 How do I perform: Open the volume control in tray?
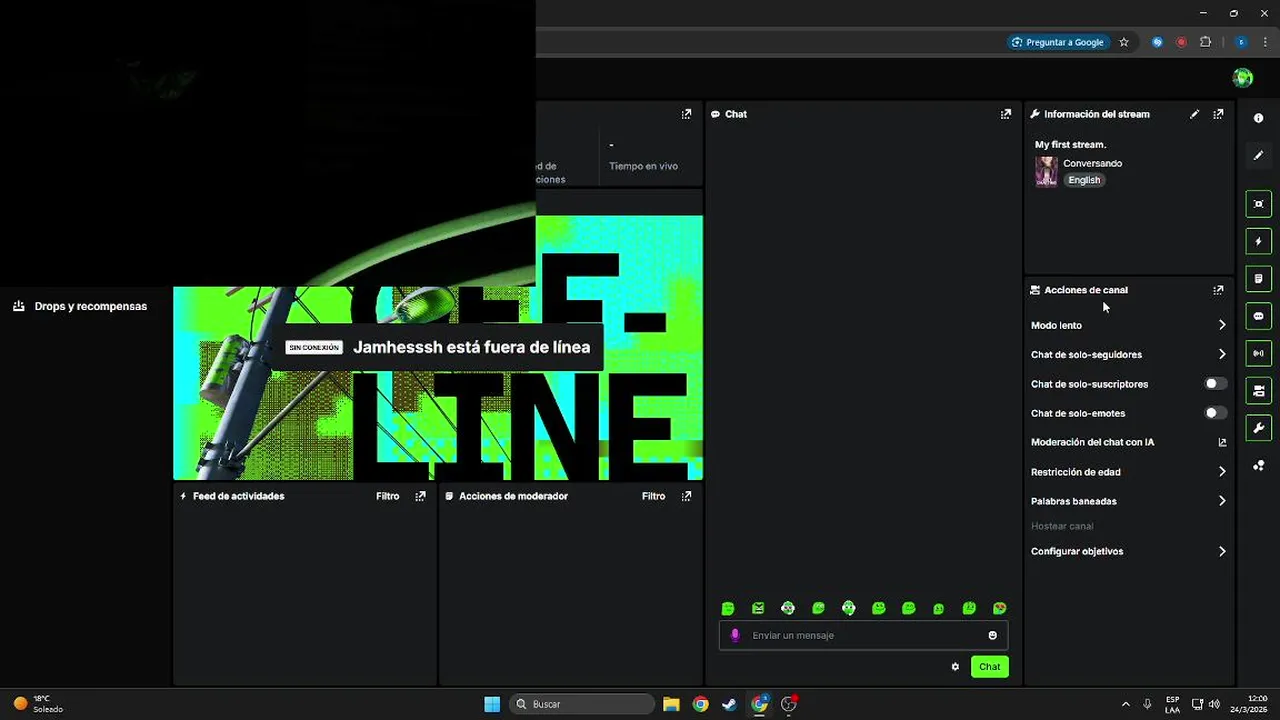1215,704
